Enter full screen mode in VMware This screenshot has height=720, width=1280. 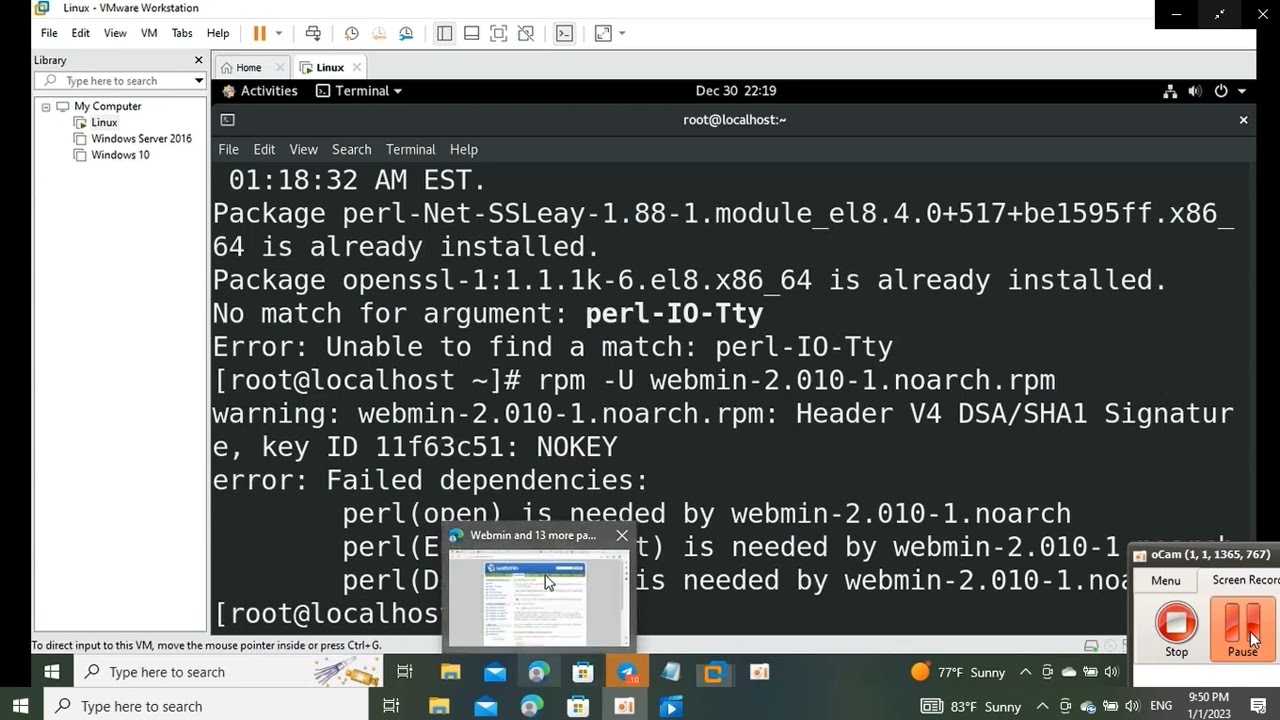coord(499,33)
